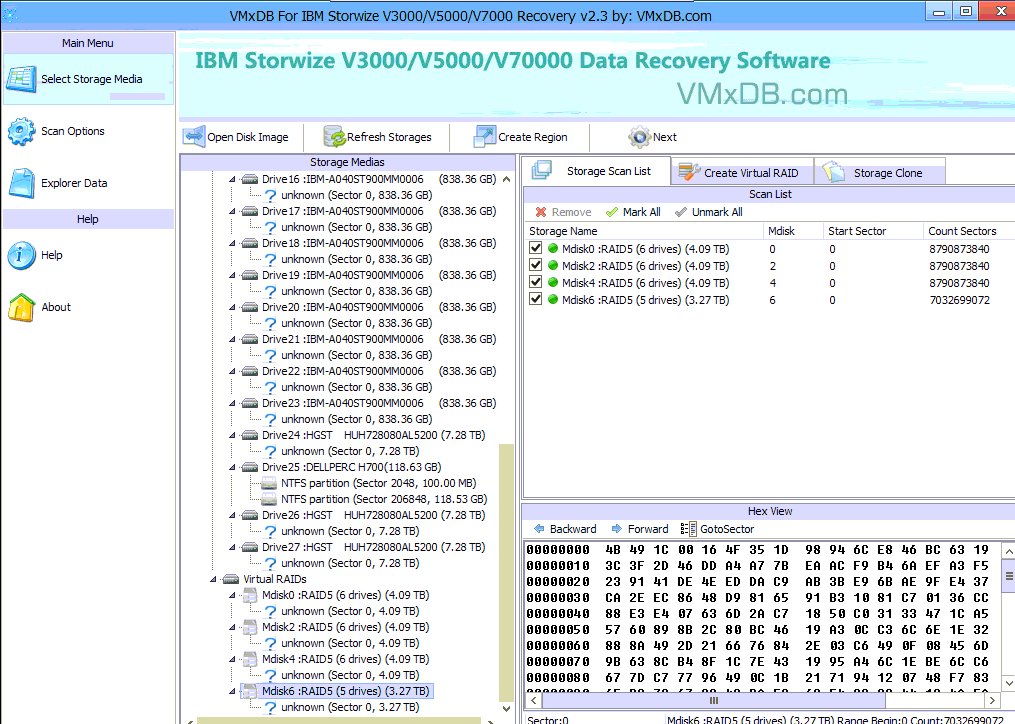The width and height of the screenshot is (1015, 724).
Task: Uncheck the Mdisk6 scan list checkbox
Action: 535,299
